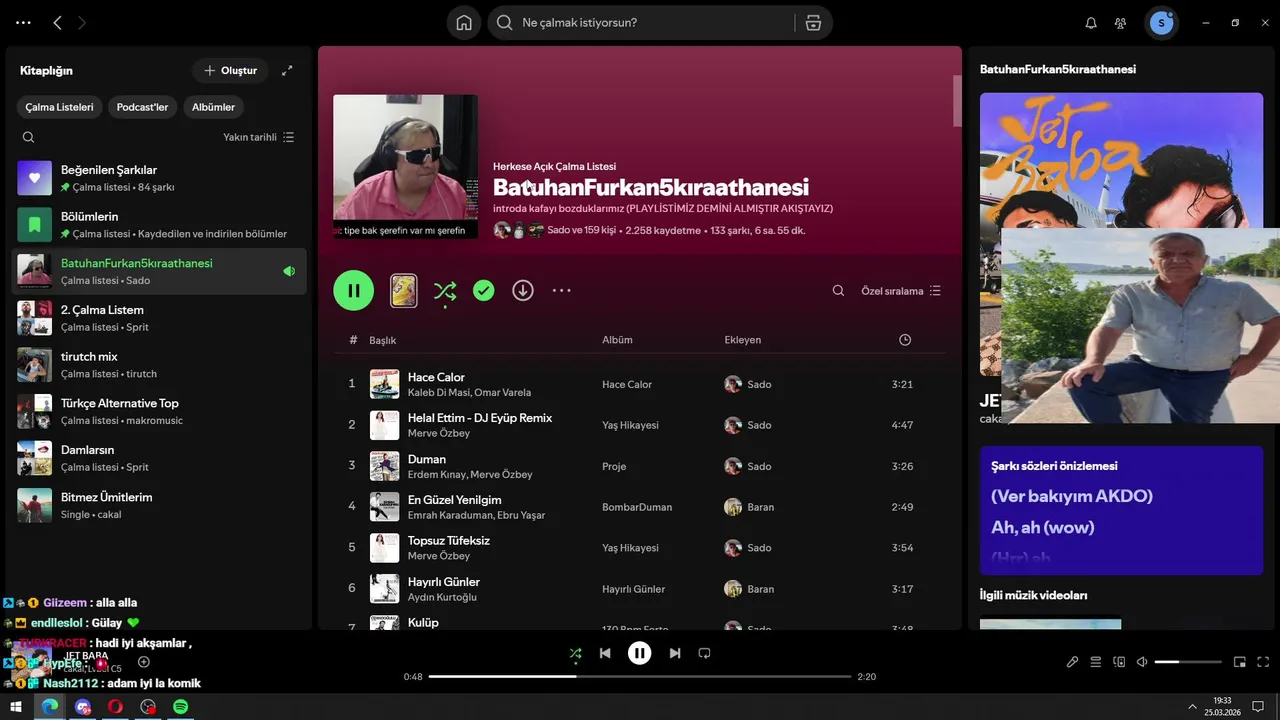Open profile avatar menu
Screen dimensions: 1280x720
point(1161,23)
